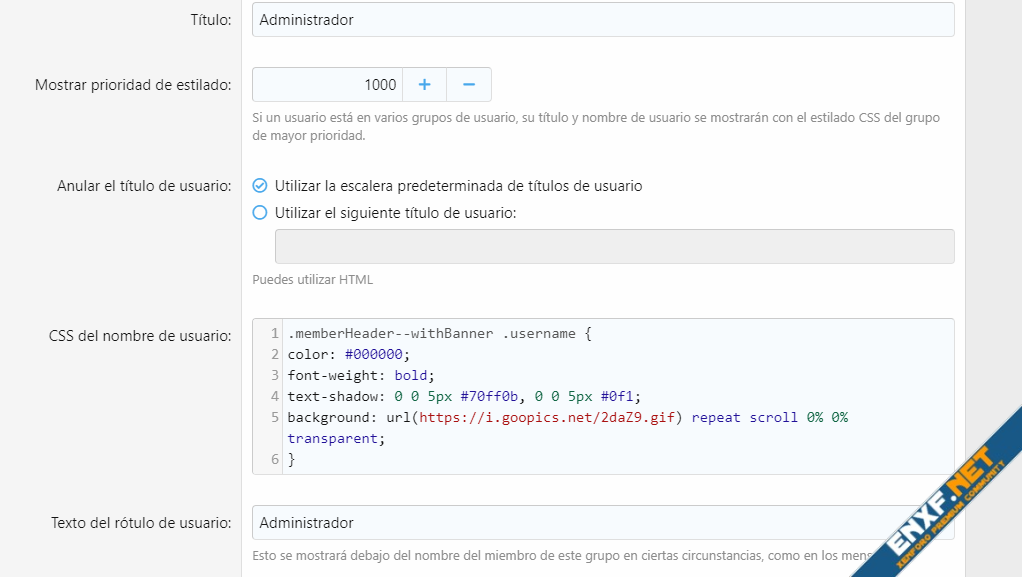The width and height of the screenshot is (1022, 577).
Task: Select the default user title ladder option
Action: [260, 186]
